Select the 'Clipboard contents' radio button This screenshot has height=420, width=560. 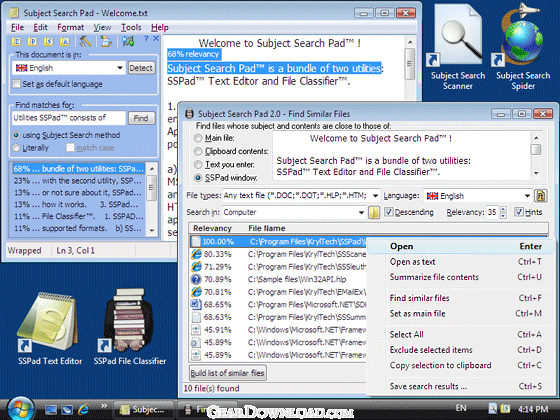click(198, 151)
